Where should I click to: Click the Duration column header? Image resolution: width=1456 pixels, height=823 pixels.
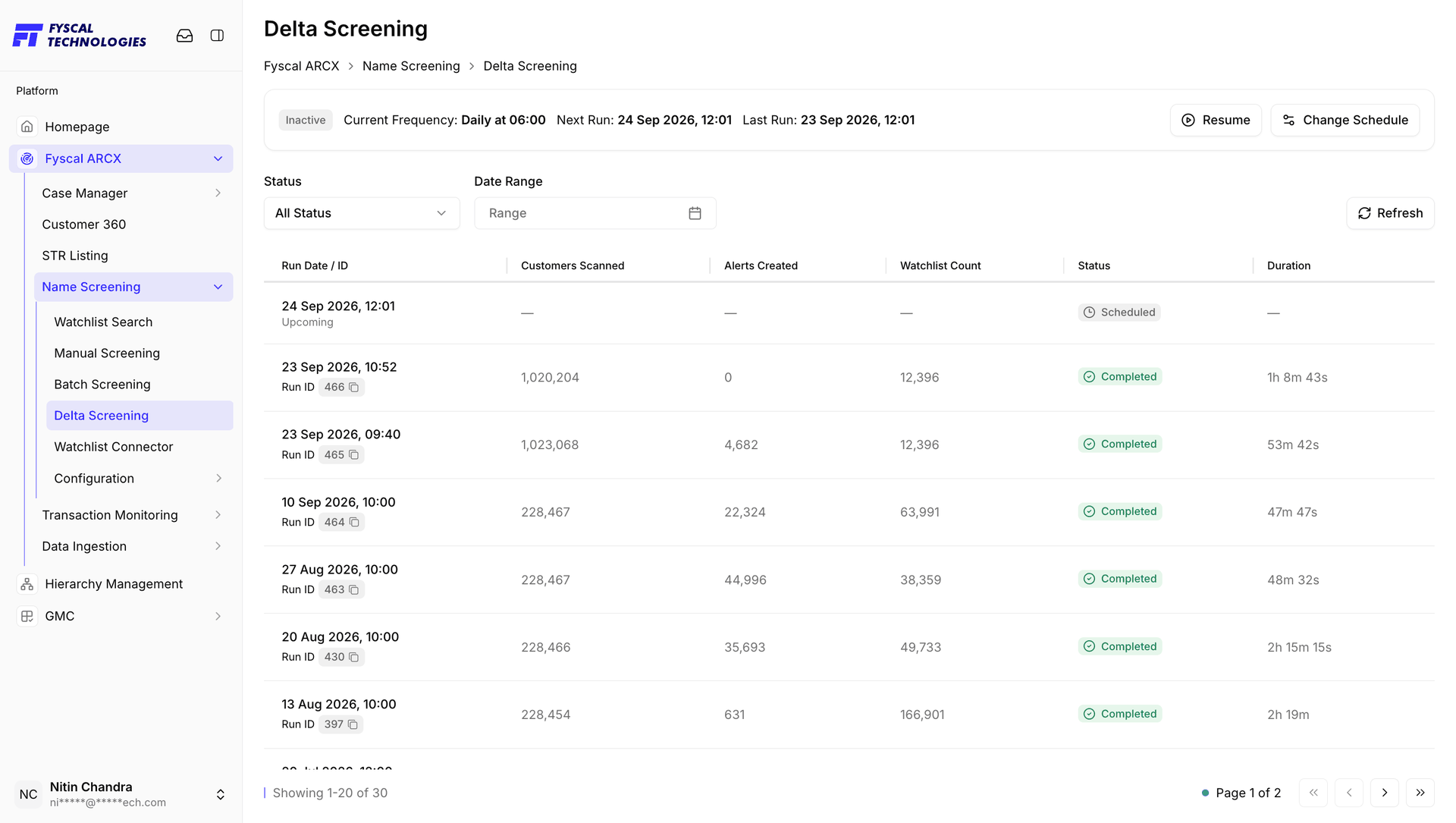point(1288,265)
